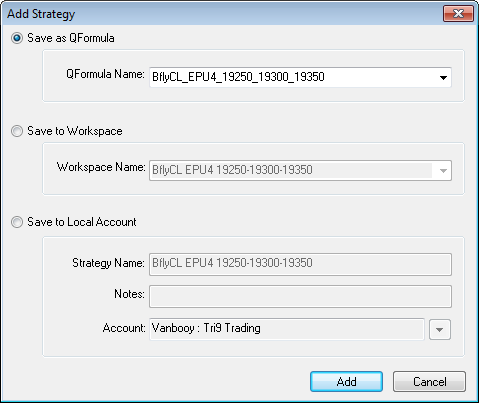Confirm with the Add button

click(x=346, y=382)
